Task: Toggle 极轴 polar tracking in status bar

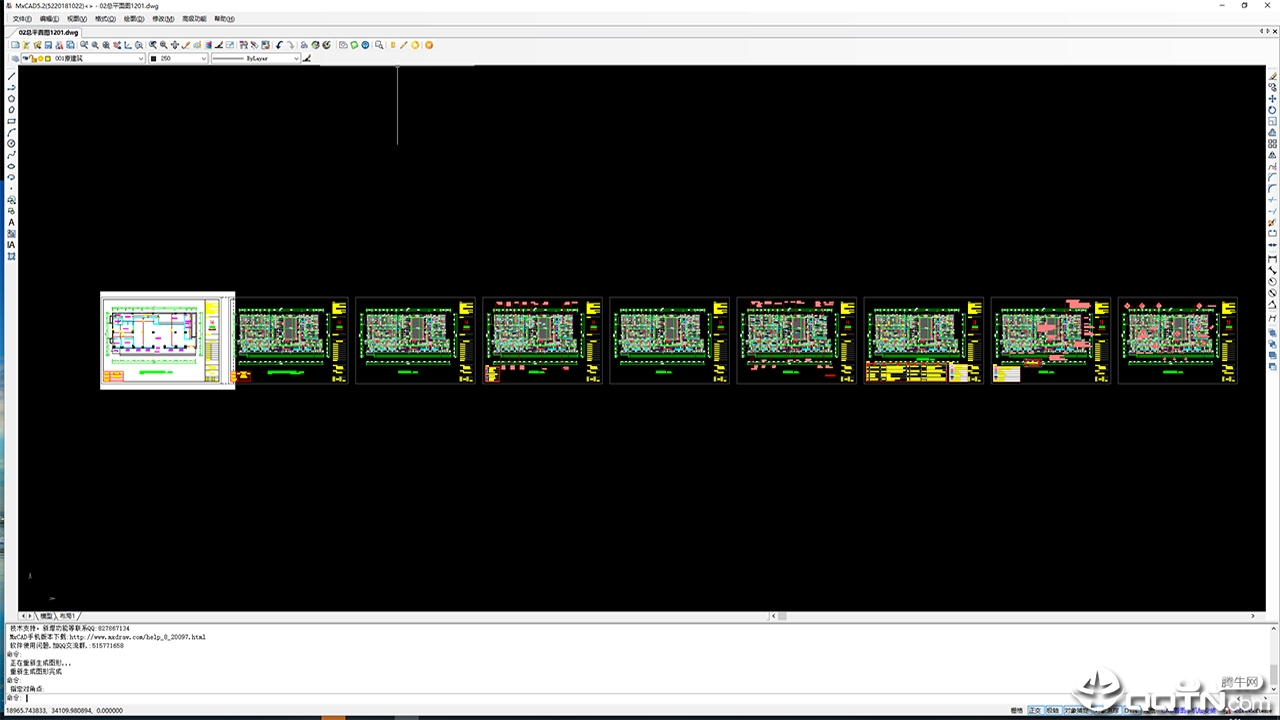Action: 1052,710
